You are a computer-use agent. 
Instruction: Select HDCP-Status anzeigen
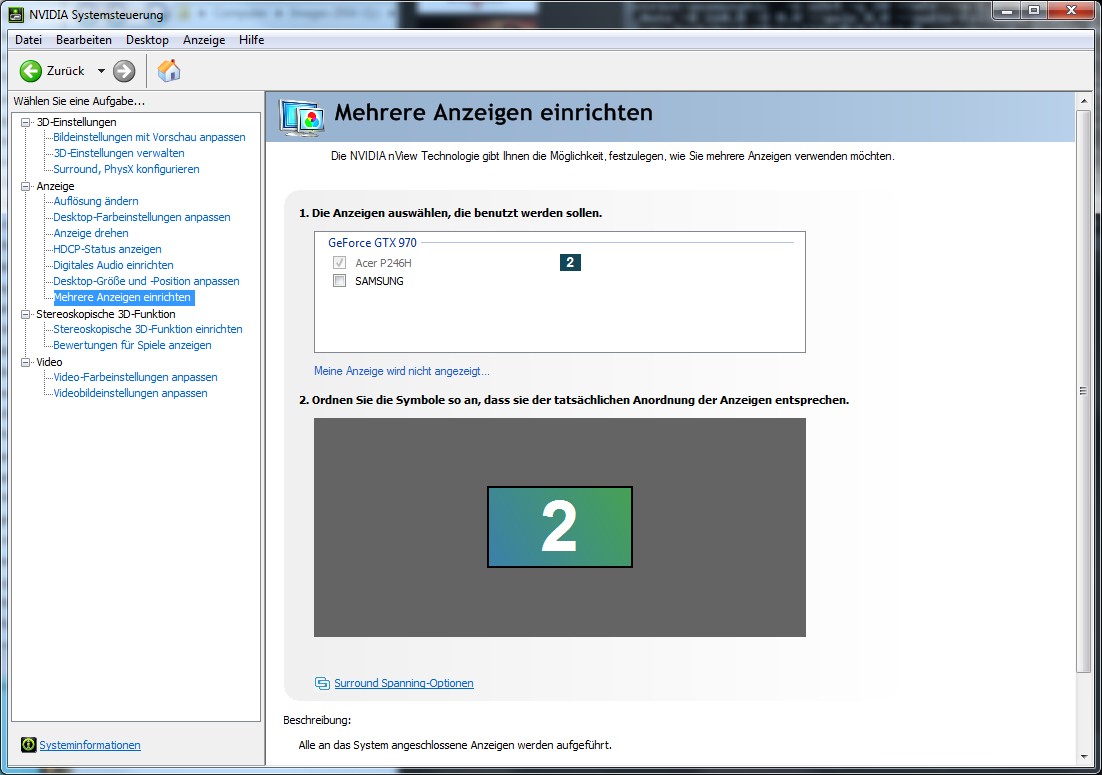click(x=107, y=249)
